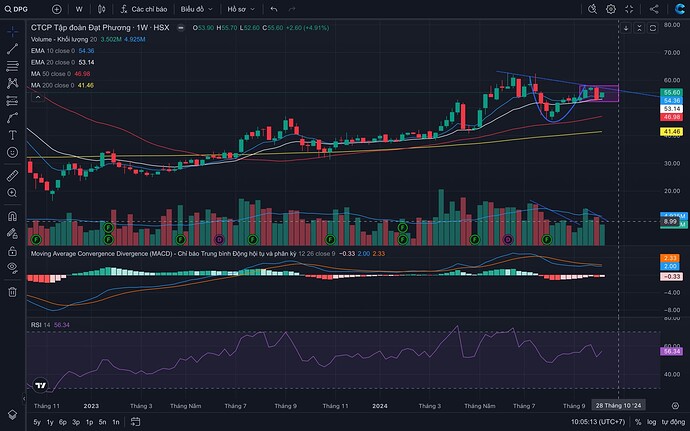Screen dimensions: 690x431
Task: Open the emoji sticker tool
Action: pyautogui.click(x=12, y=152)
